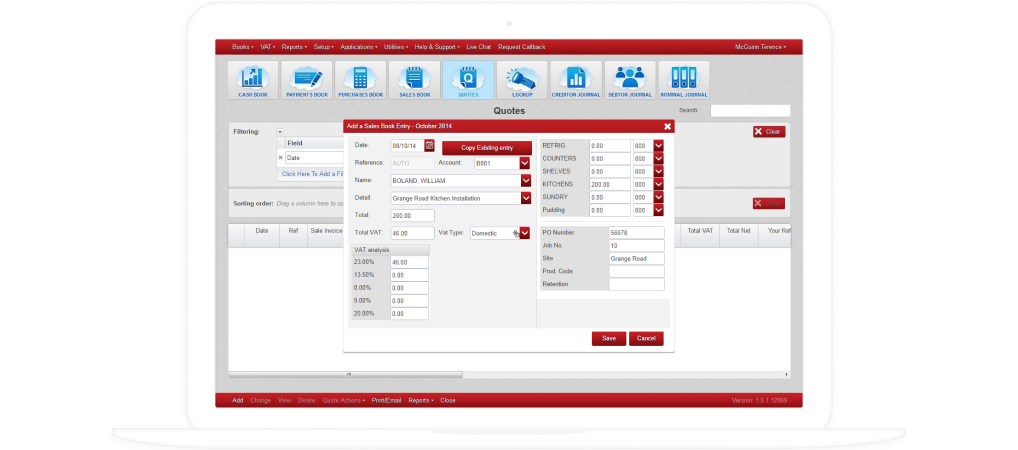Open the Debtor Journal icon
Viewport: 1018px width, 450px height.
click(630, 80)
